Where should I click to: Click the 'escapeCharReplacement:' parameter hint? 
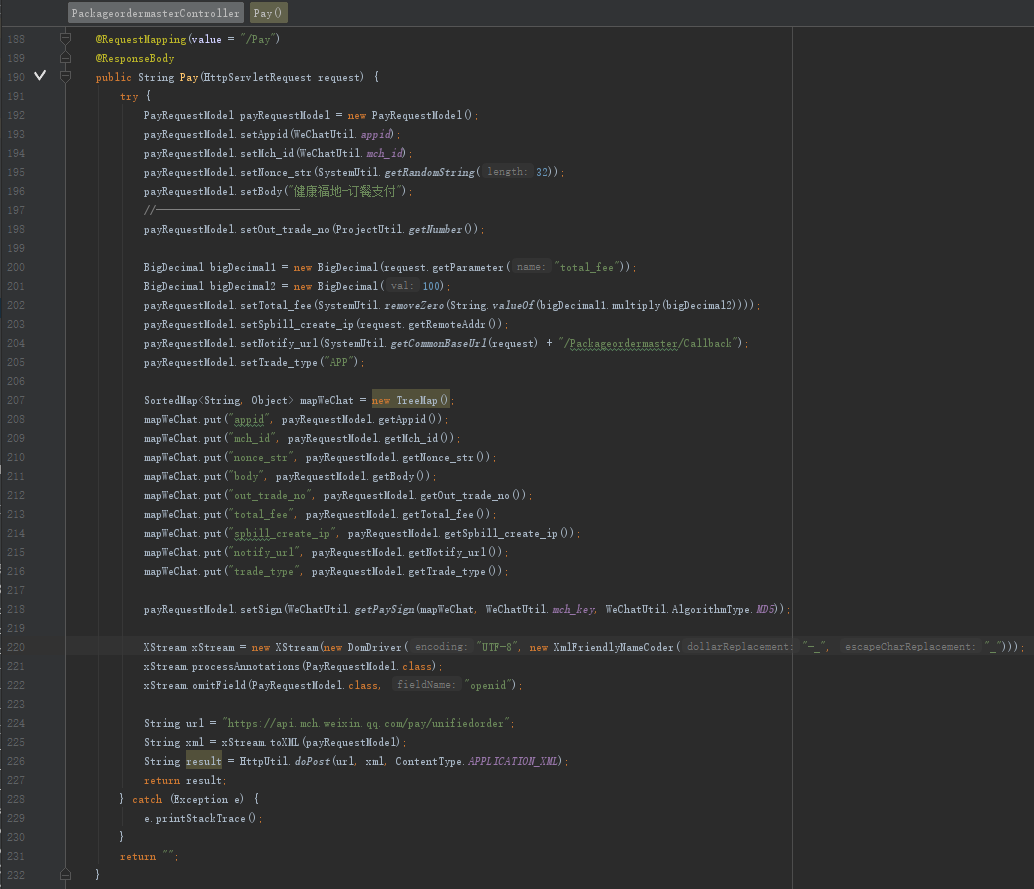tap(909, 647)
